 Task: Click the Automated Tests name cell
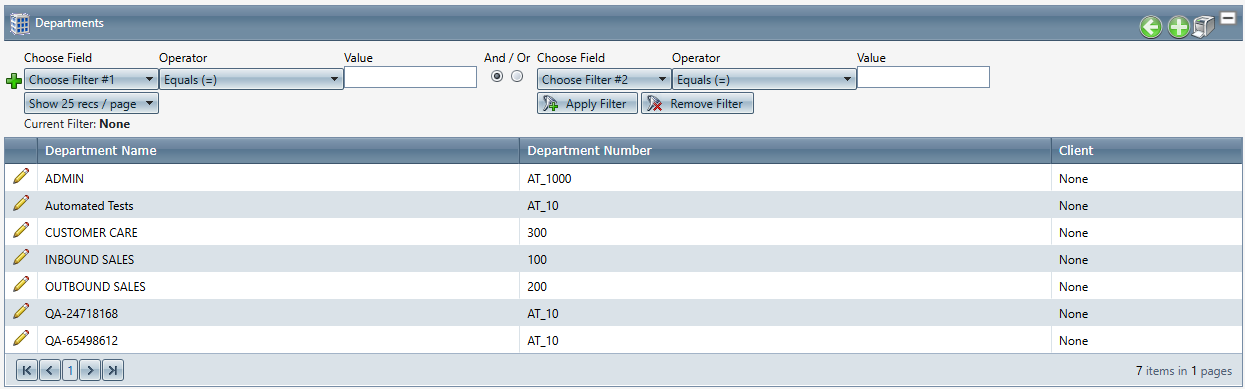click(x=278, y=205)
